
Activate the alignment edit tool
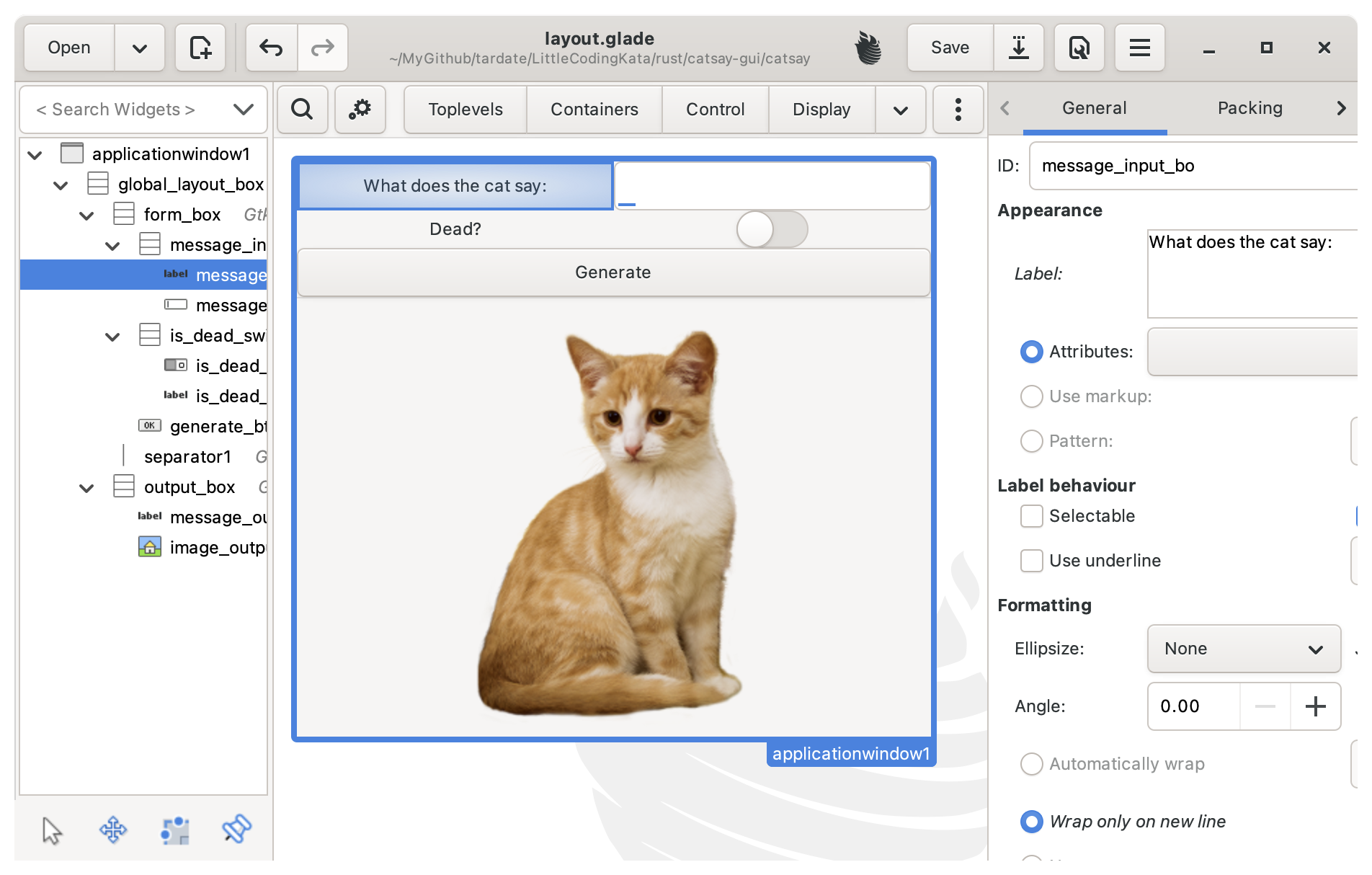click(236, 829)
